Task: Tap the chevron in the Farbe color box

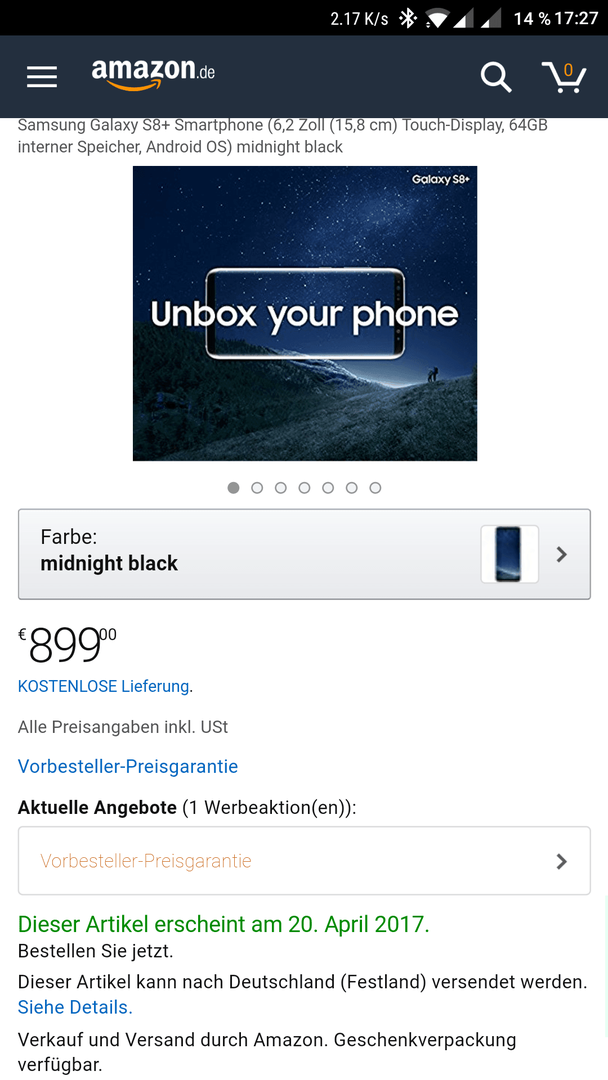Action: click(561, 554)
